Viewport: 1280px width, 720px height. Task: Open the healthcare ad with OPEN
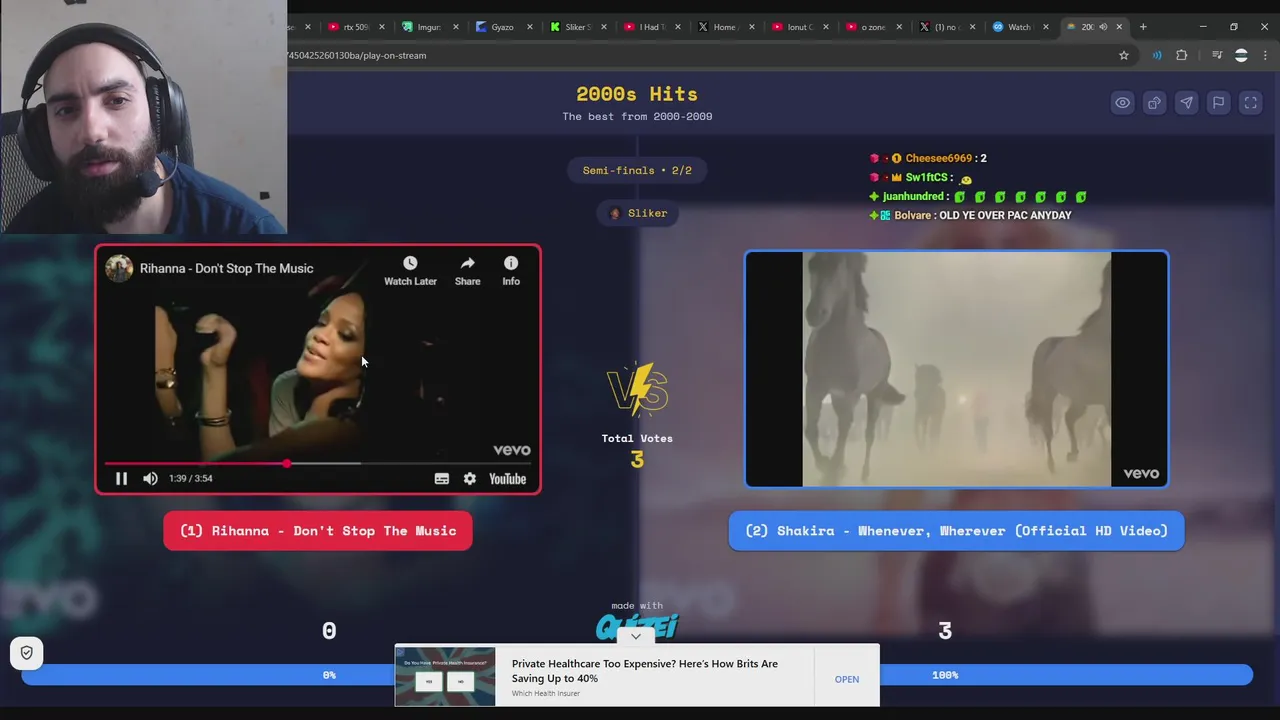(x=847, y=679)
